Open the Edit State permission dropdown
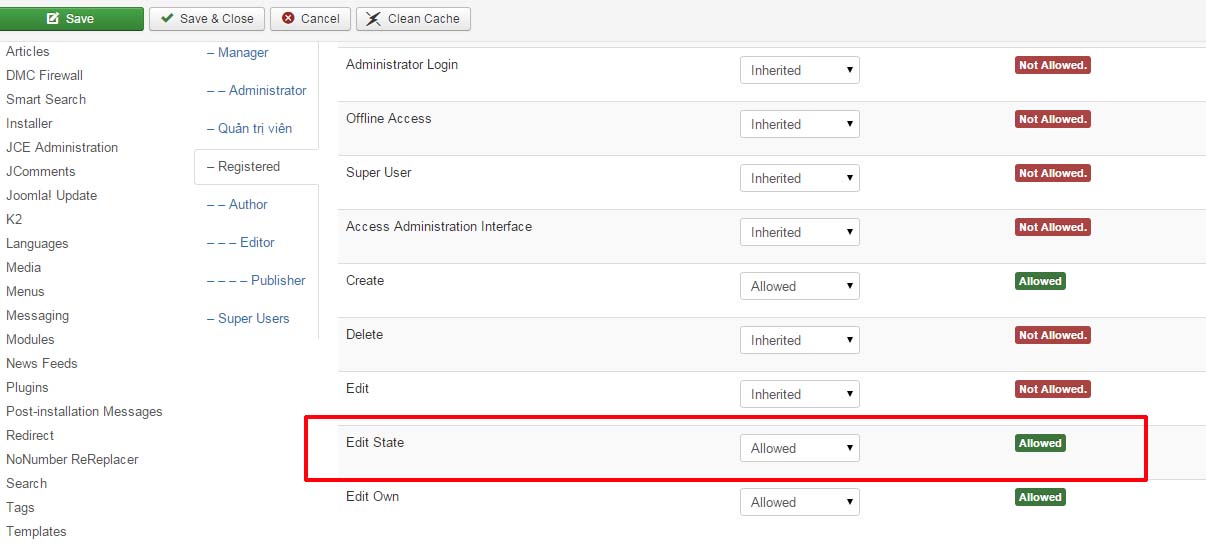Screen dimensions: 1206x545 pos(800,448)
